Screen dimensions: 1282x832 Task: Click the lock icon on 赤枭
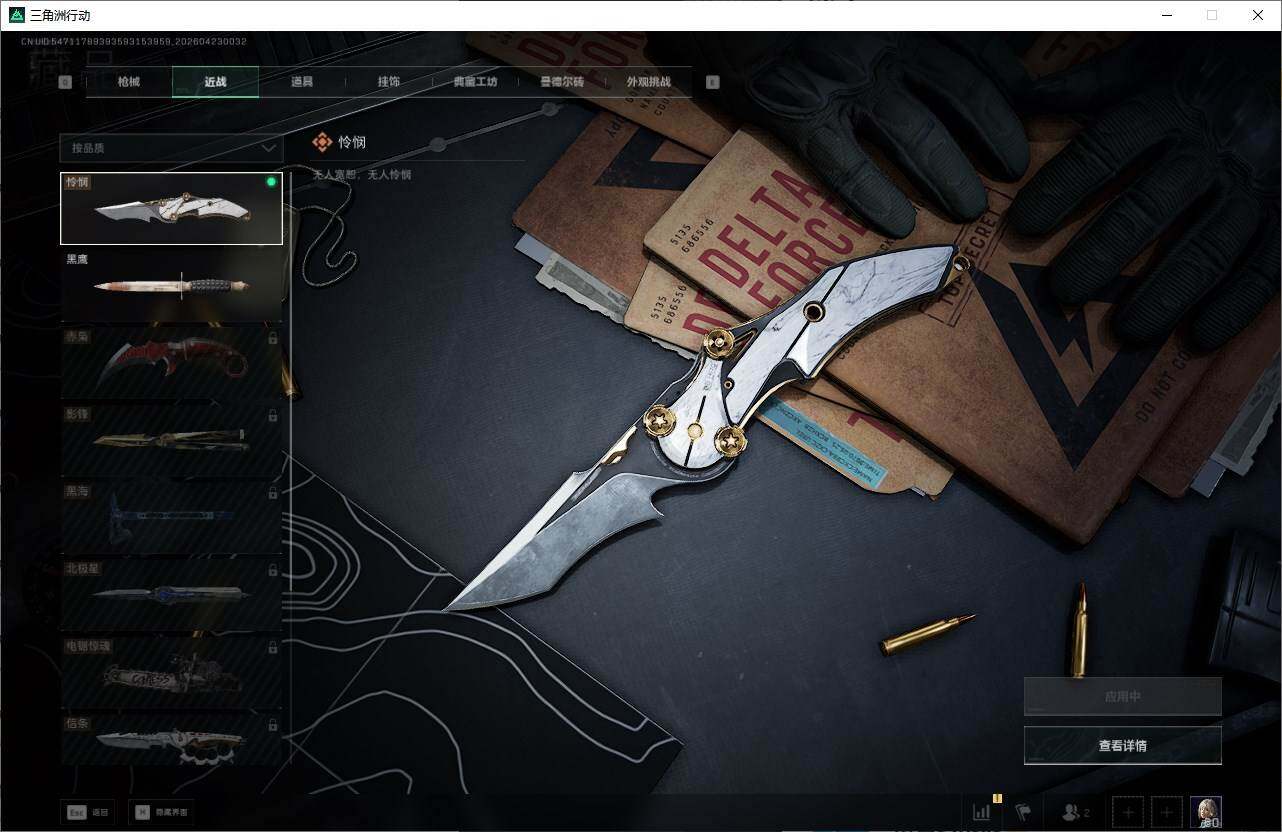coord(273,338)
